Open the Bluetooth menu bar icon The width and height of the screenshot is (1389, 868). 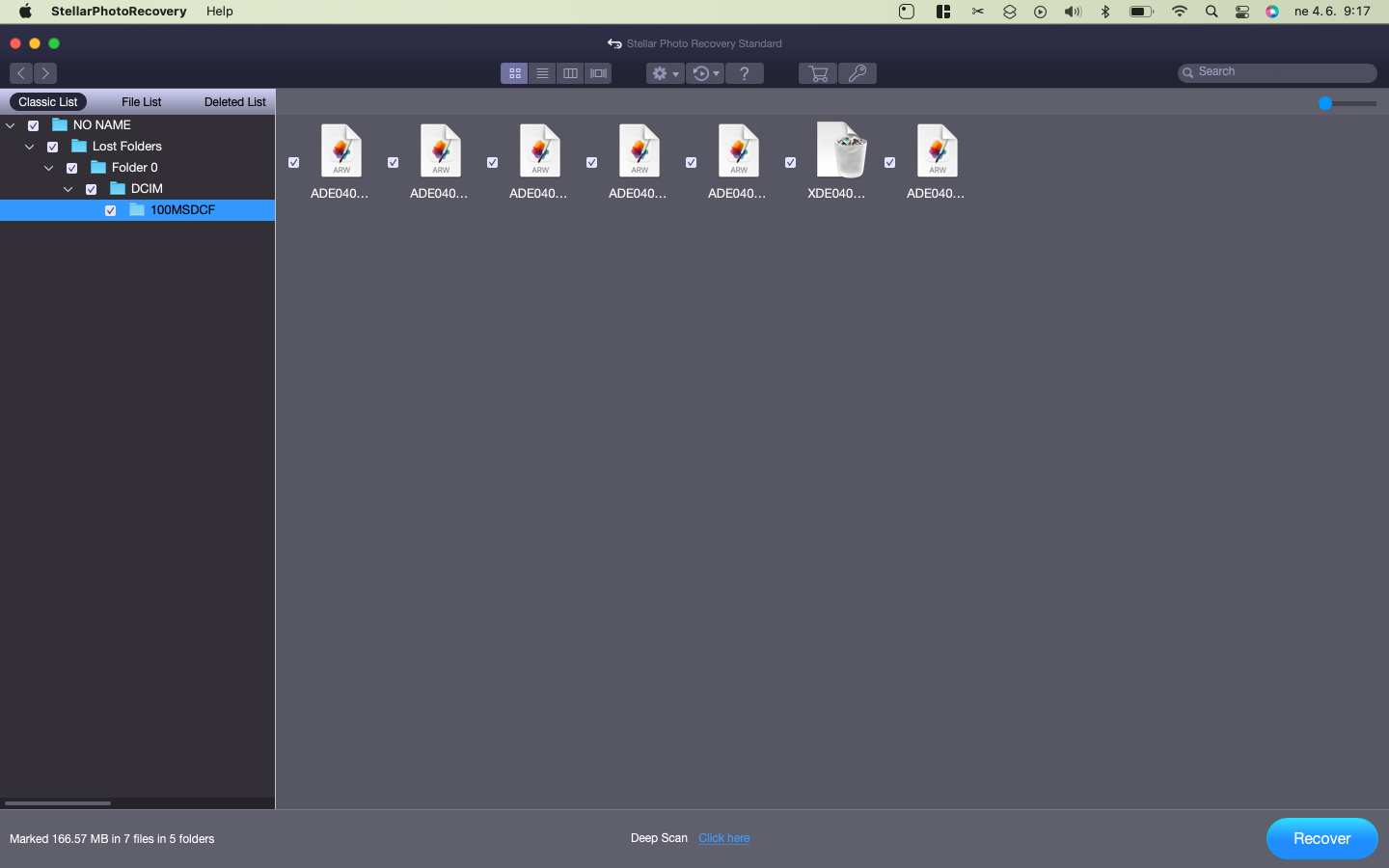(1105, 12)
